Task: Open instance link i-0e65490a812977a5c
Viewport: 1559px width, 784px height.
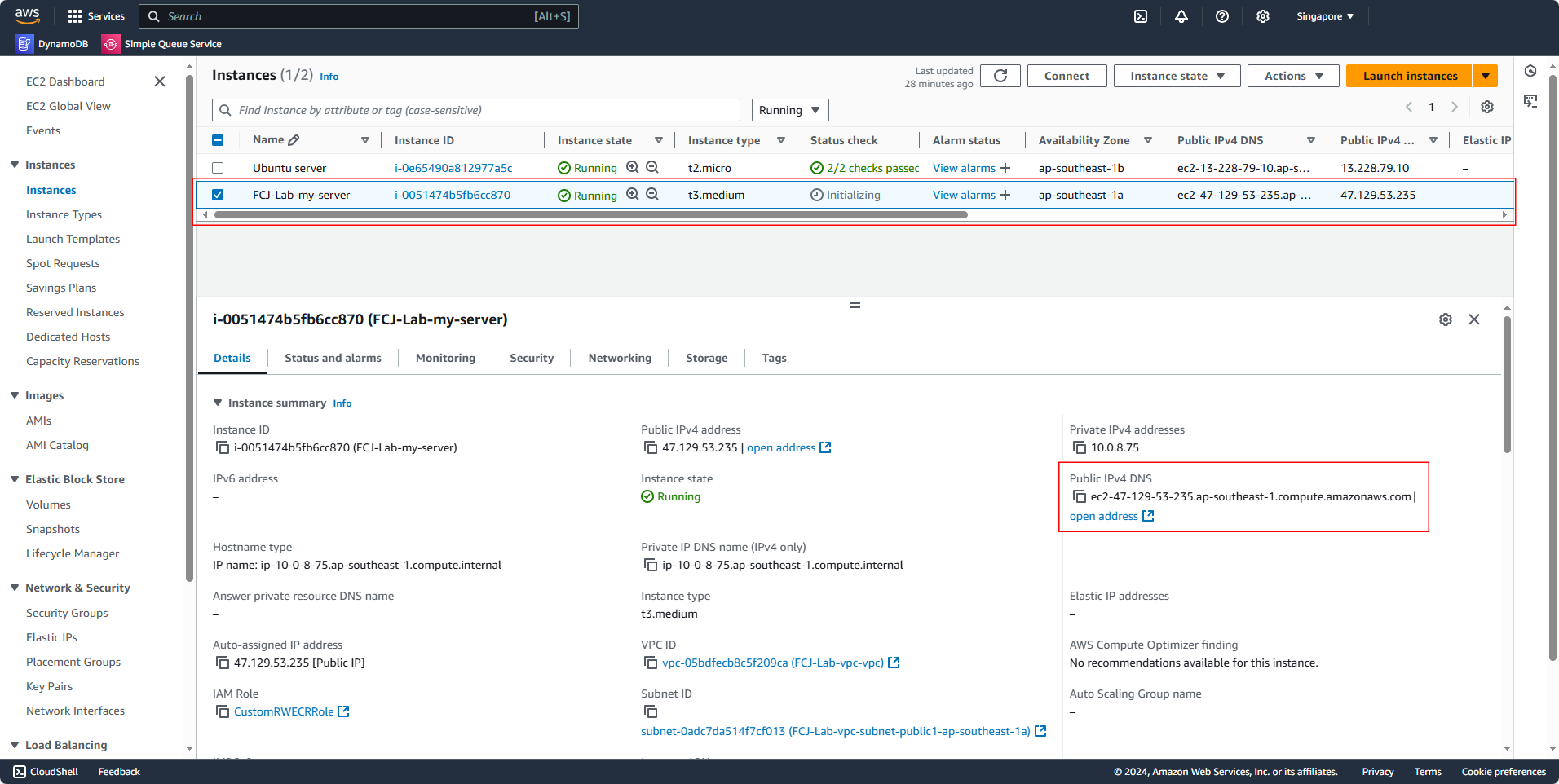Action: (x=453, y=168)
